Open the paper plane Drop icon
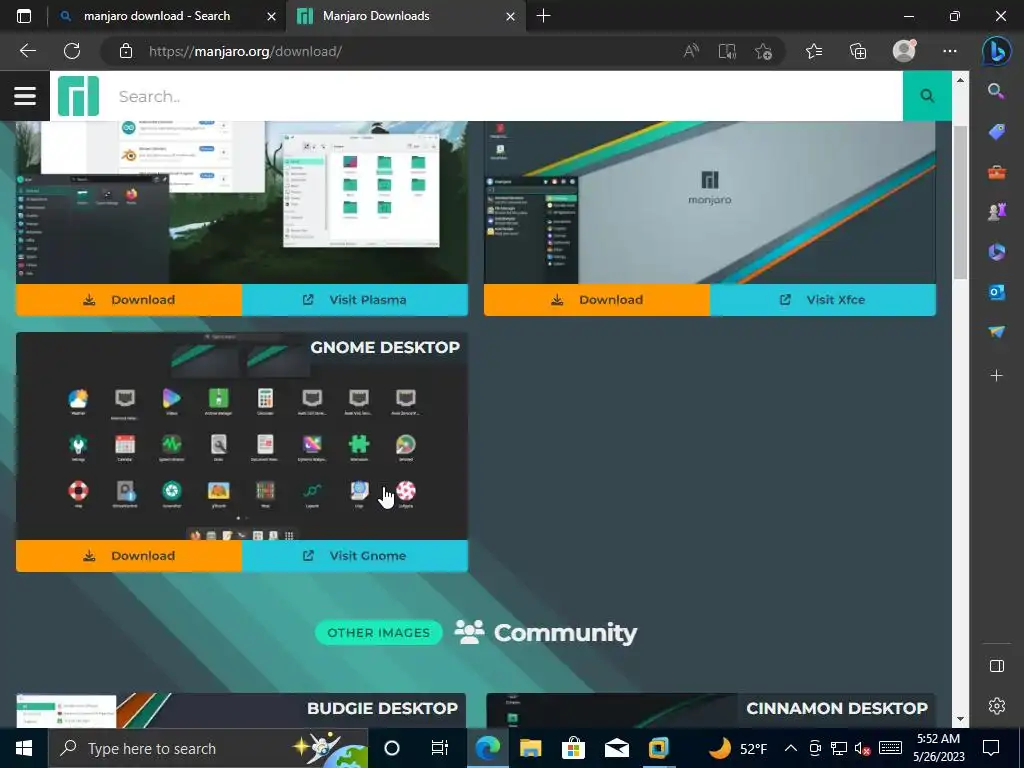 996,332
